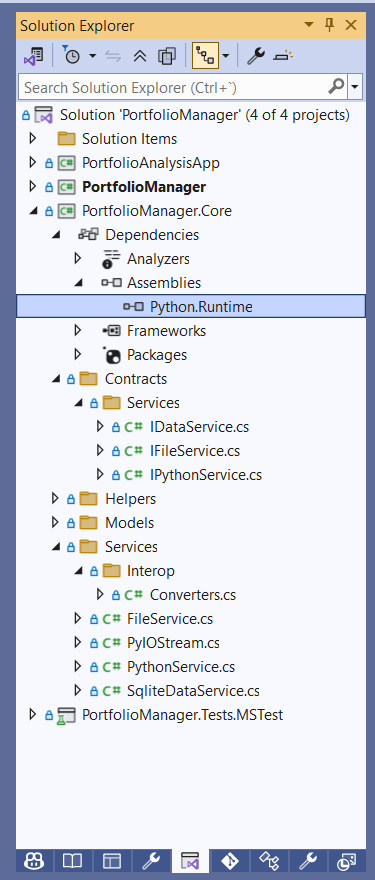Switch to the book icon tab
This screenshot has width=375, height=880.
pyautogui.click(x=73, y=861)
